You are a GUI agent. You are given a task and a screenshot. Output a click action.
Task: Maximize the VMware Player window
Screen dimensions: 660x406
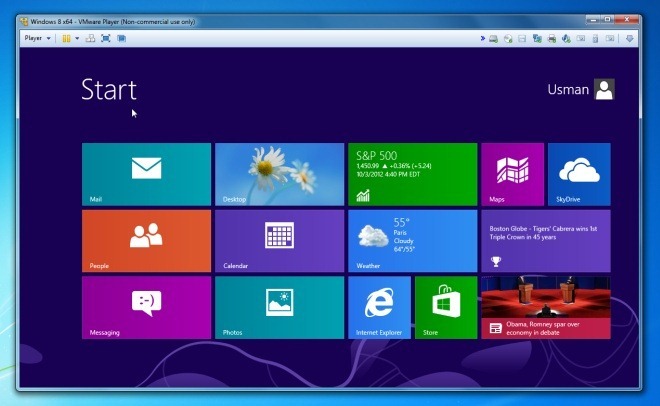[x=607, y=20]
